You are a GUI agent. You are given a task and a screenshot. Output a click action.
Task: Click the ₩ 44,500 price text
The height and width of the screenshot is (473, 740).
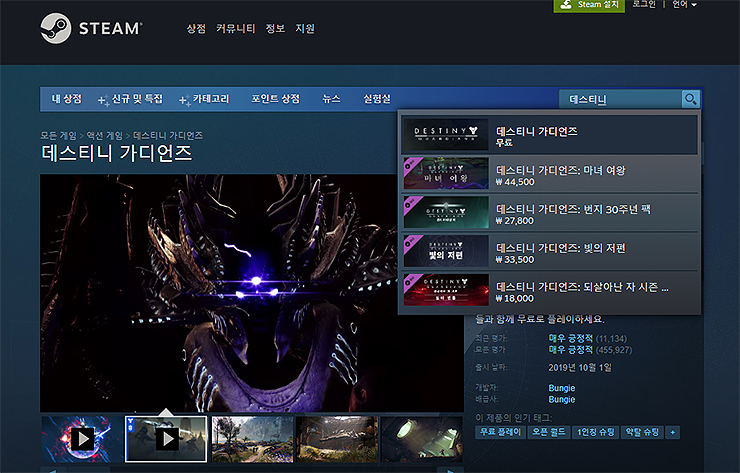tap(515, 182)
